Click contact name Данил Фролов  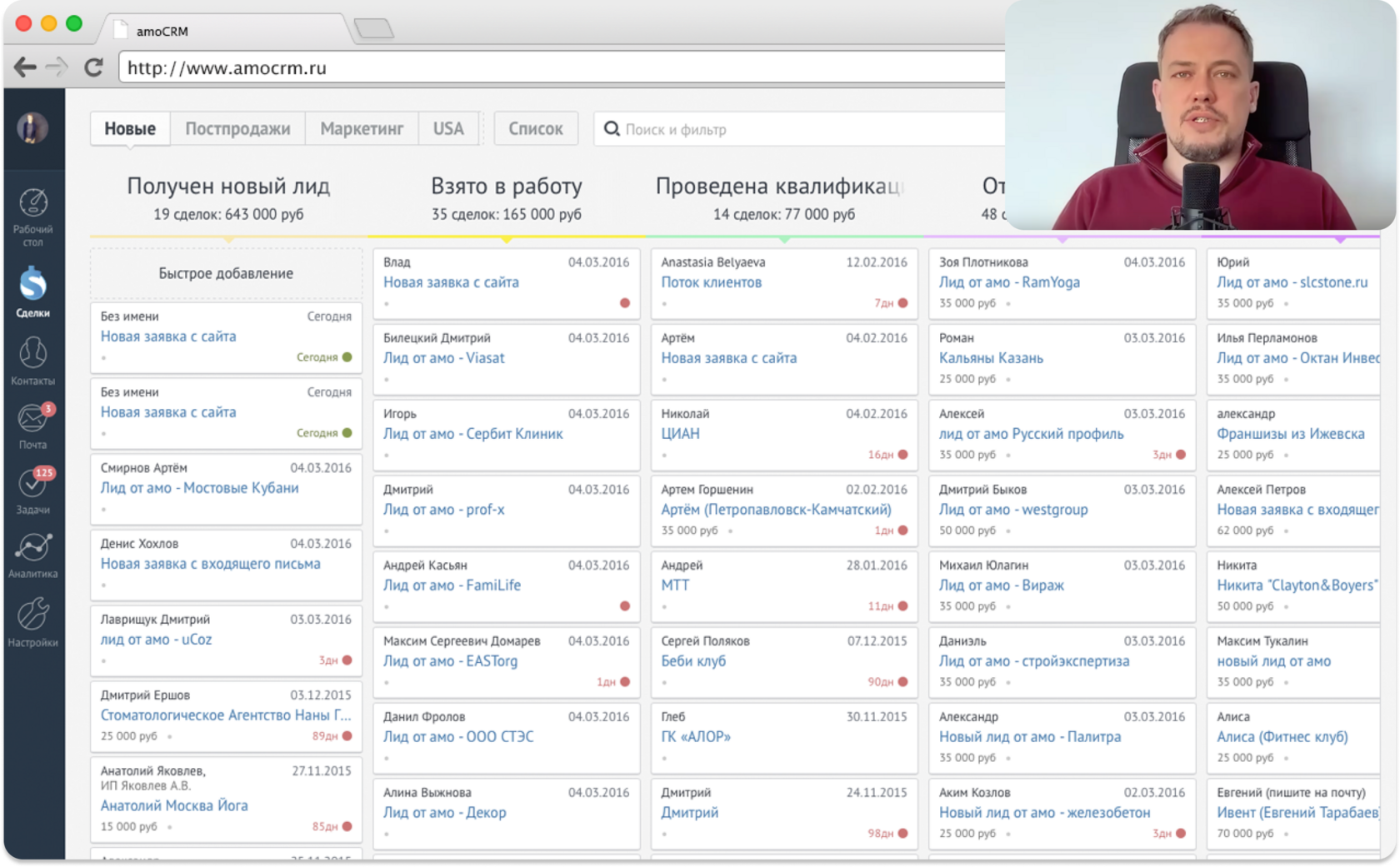[x=424, y=717]
